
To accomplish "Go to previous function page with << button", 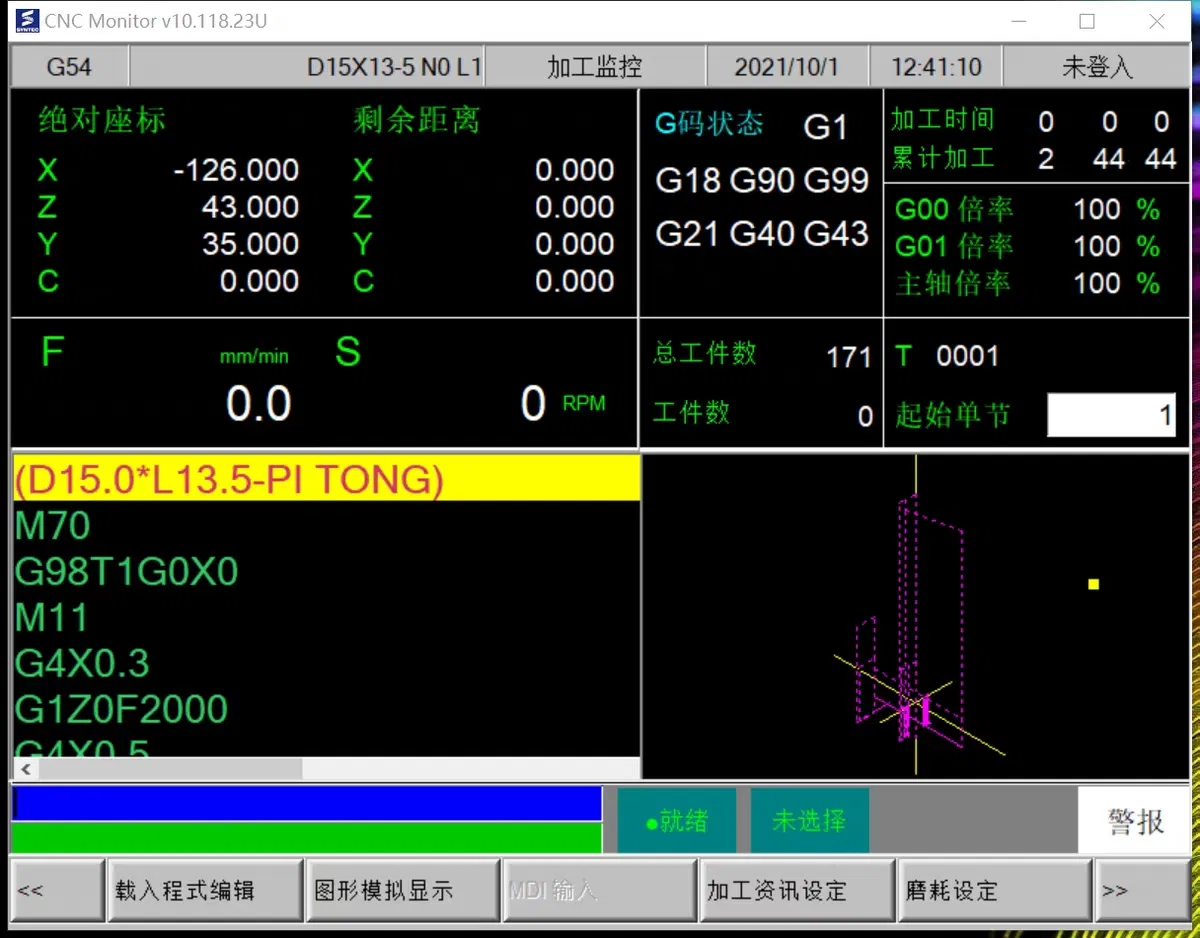I will (56, 890).
